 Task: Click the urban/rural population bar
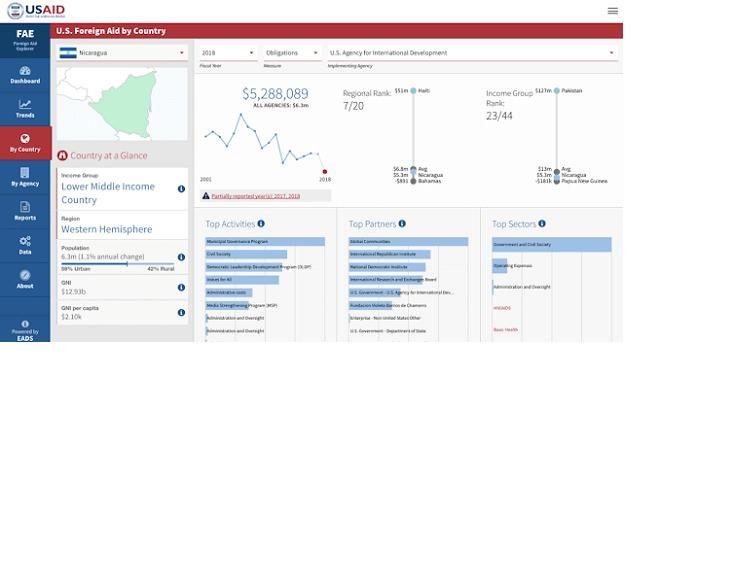118,264
